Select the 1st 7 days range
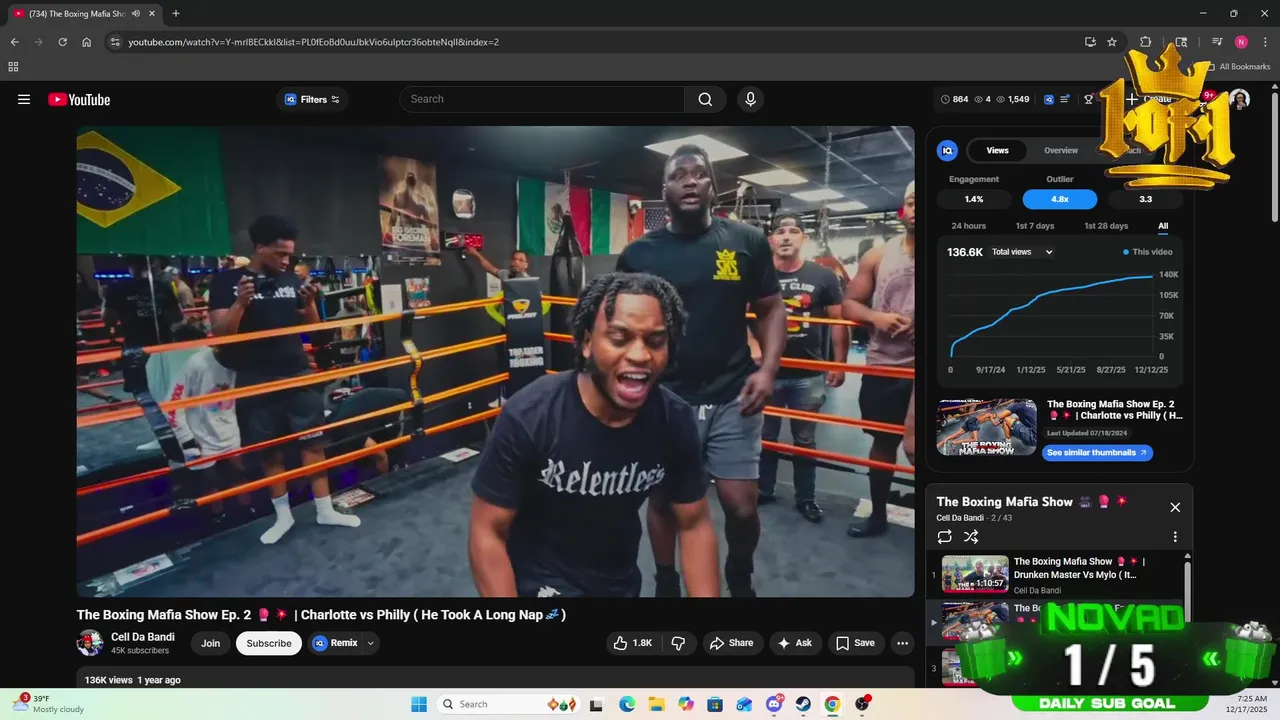The width and height of the screenshot is (1280, 720). (x=1035, y=226)
